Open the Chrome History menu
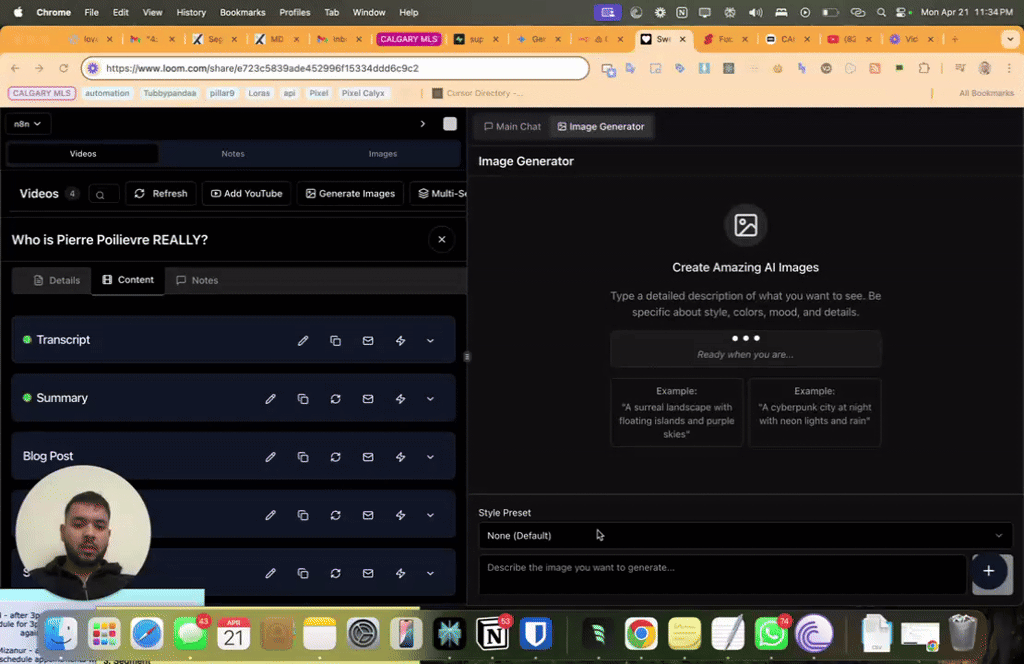Screen dimensions: 1024x664 point(191,12)
